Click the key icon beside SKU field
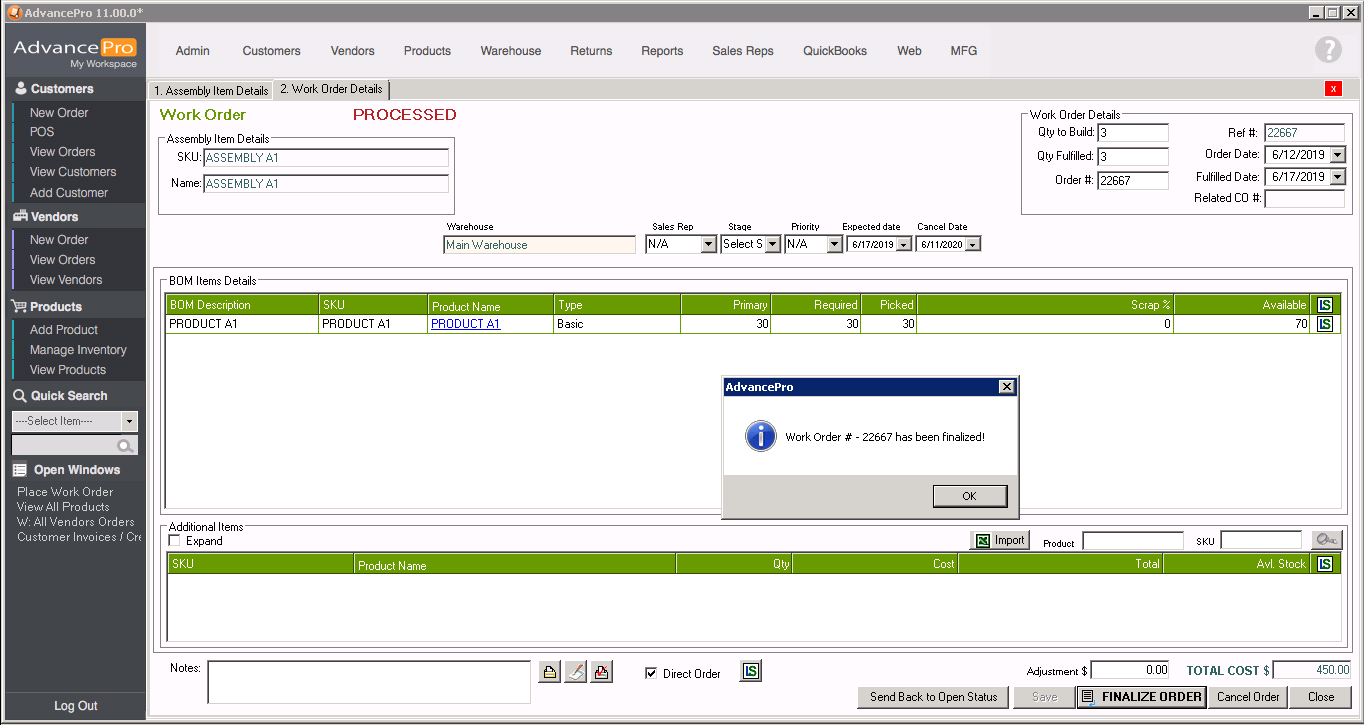Viewport: 1364px width, 725px height. point(1326,540)
